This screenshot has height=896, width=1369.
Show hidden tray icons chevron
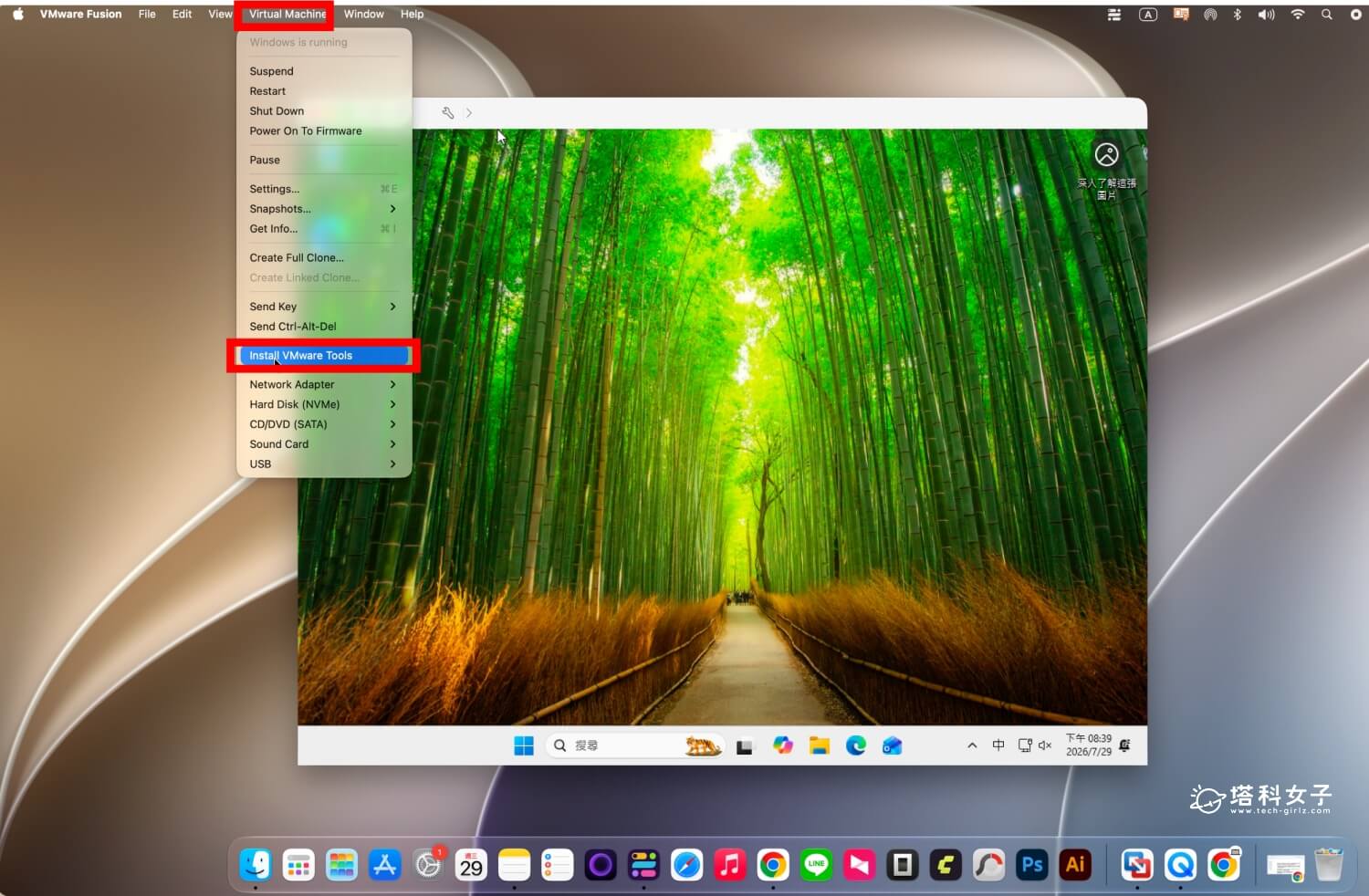972,745
